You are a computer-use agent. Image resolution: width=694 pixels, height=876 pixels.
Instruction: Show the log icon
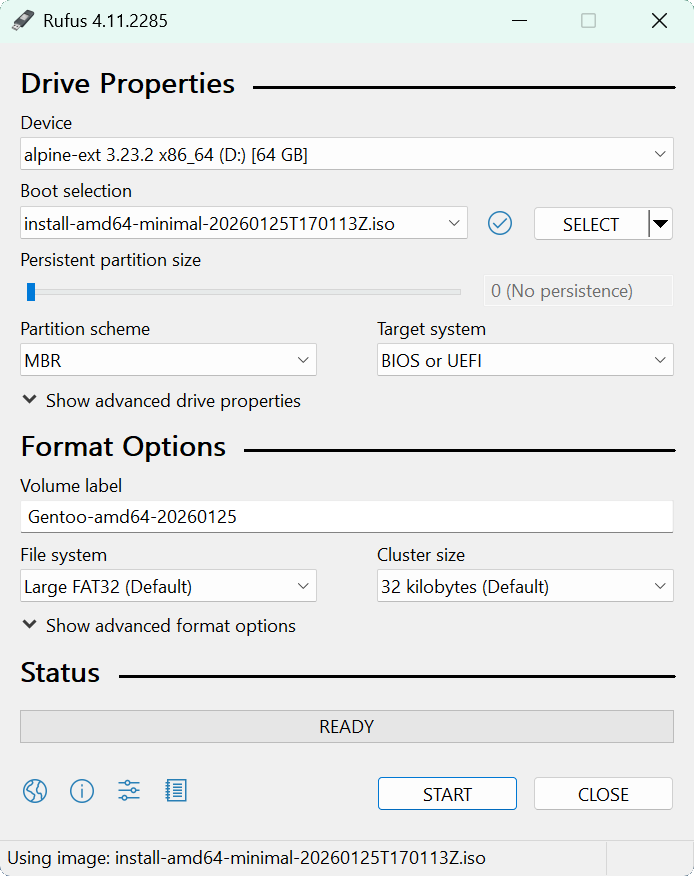176,792
